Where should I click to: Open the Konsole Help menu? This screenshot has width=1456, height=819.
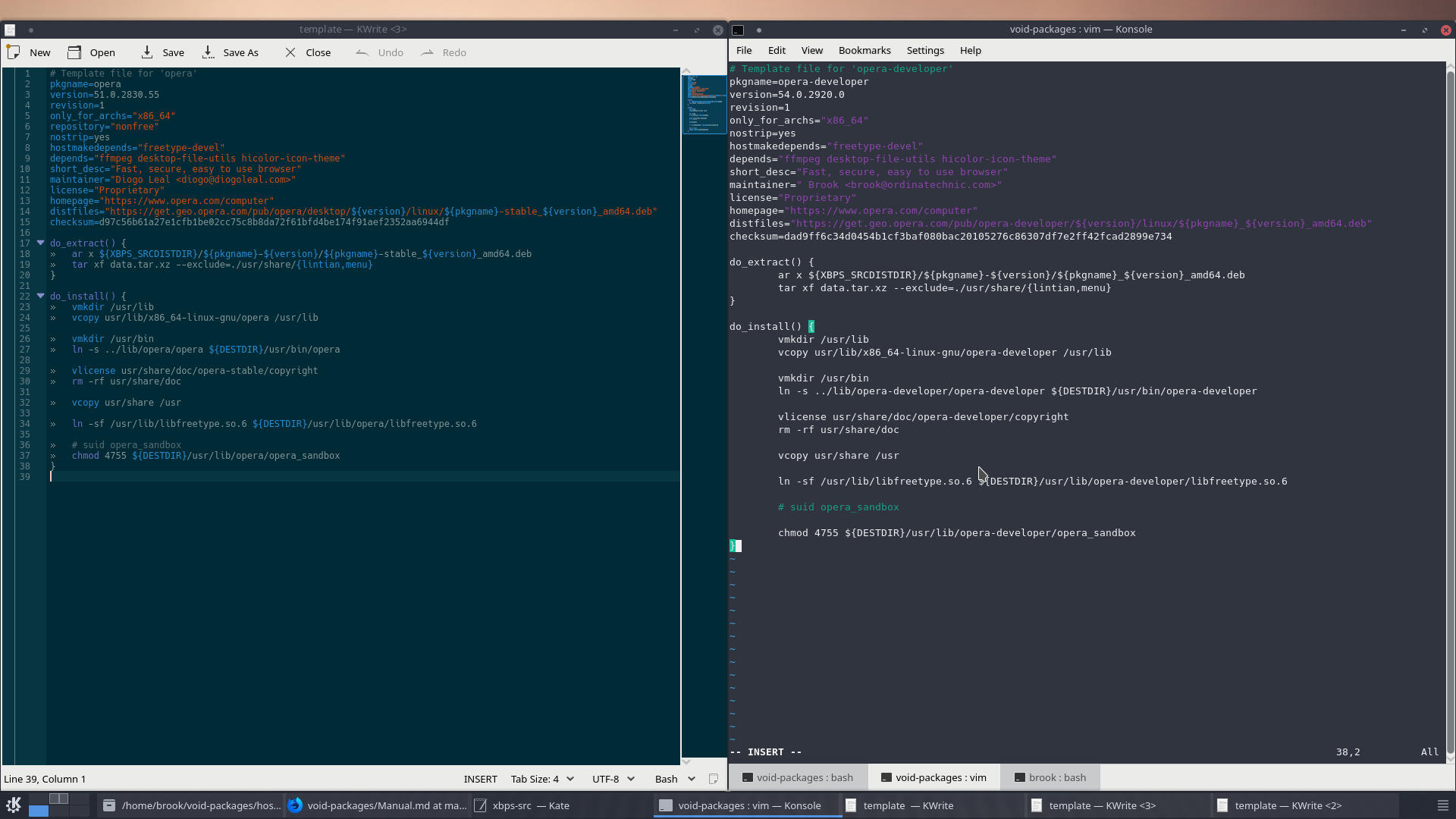[x=970, y=50]
